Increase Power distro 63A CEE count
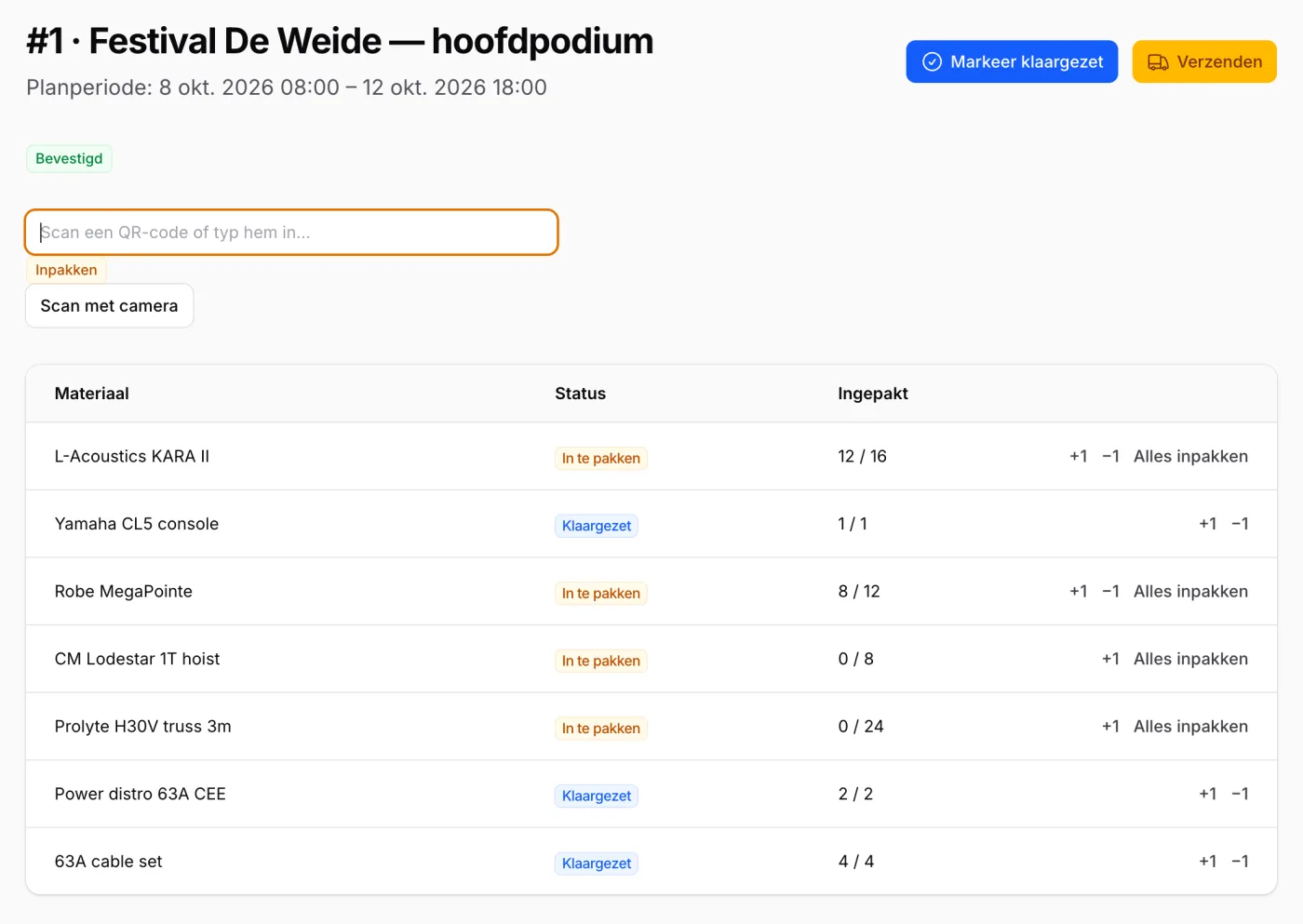The height and width of the screenshot is (924, 1303). tap(1207, 794)
